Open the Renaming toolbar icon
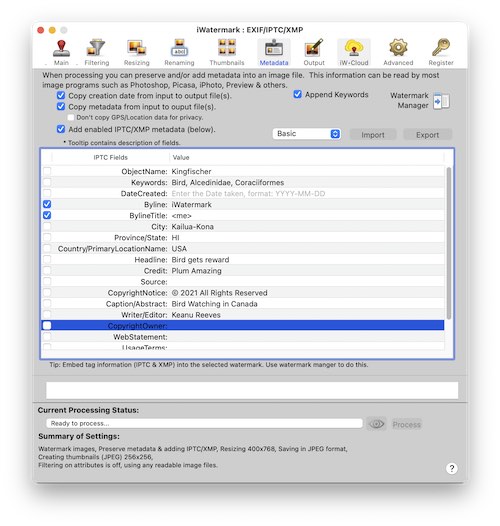The image size is (500, 526). (x=179, y=52)
